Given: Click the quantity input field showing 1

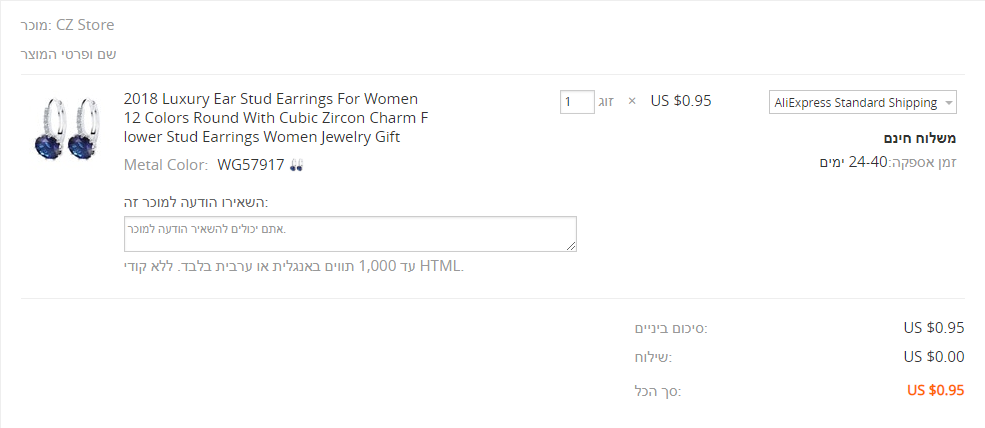Looking at the screenshot, I should [x=577, y=102].
